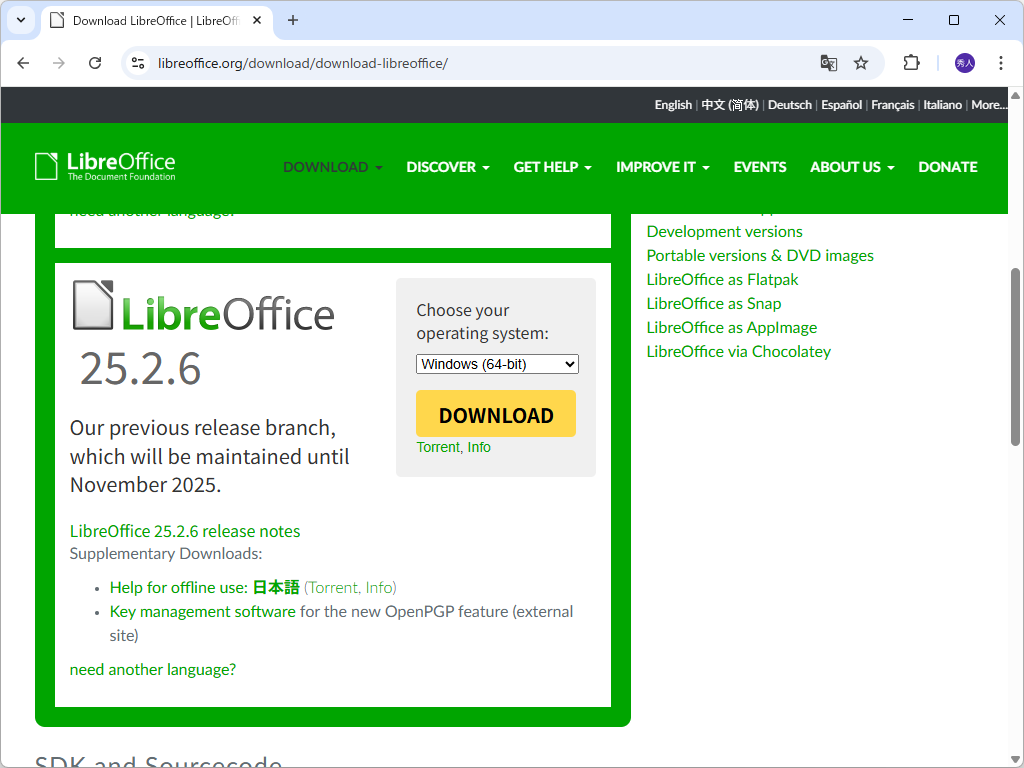Screen dimensions: 1024x768
Task: Click the yellow DOWNLOAD button
Action: [x=495, y=413]
